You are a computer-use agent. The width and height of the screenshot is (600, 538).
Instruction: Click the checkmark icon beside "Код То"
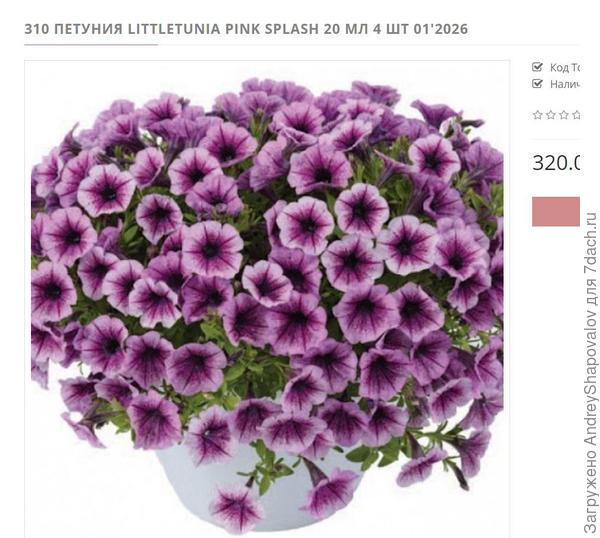click(x=537, y=68)
